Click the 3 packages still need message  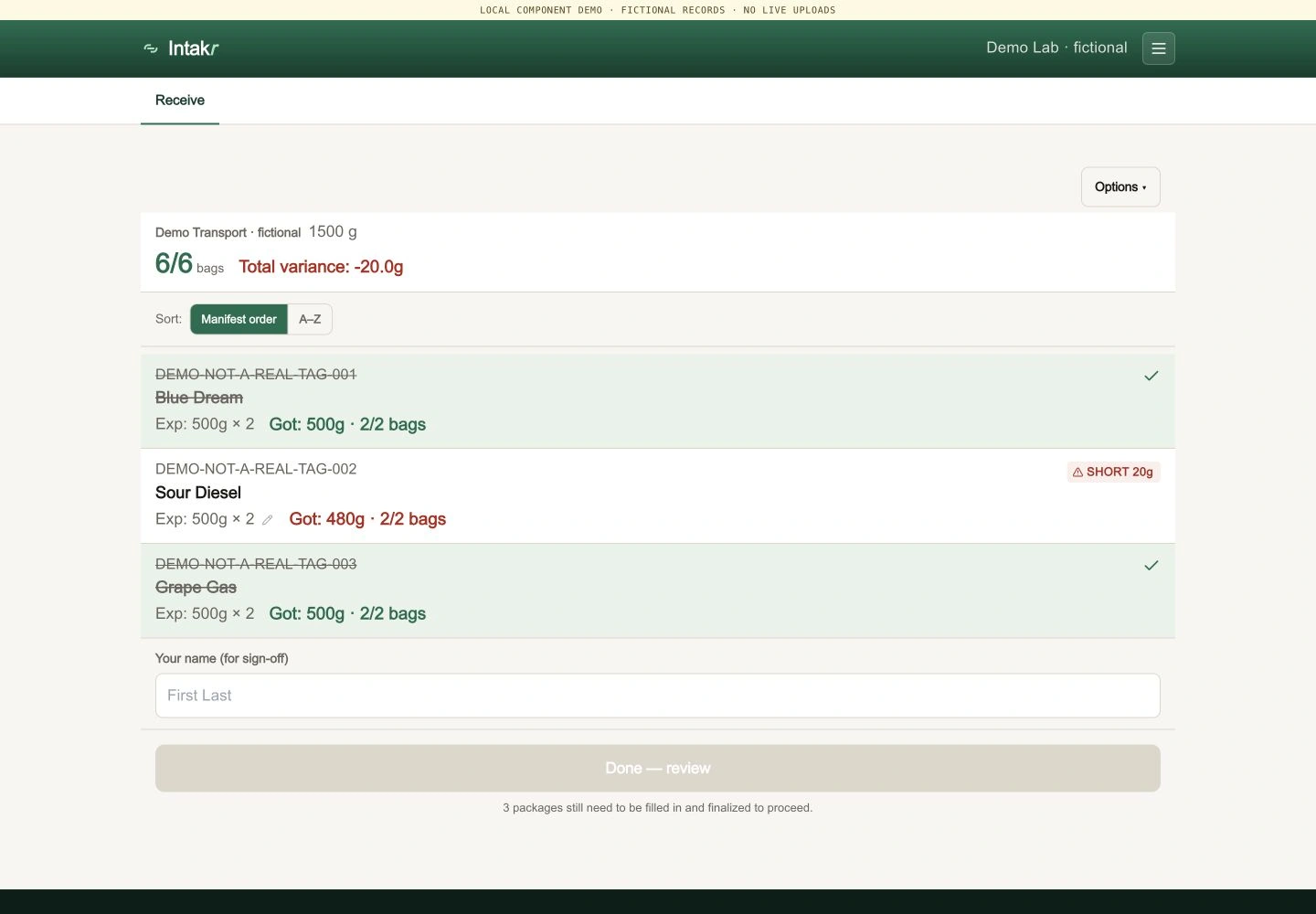658,808
